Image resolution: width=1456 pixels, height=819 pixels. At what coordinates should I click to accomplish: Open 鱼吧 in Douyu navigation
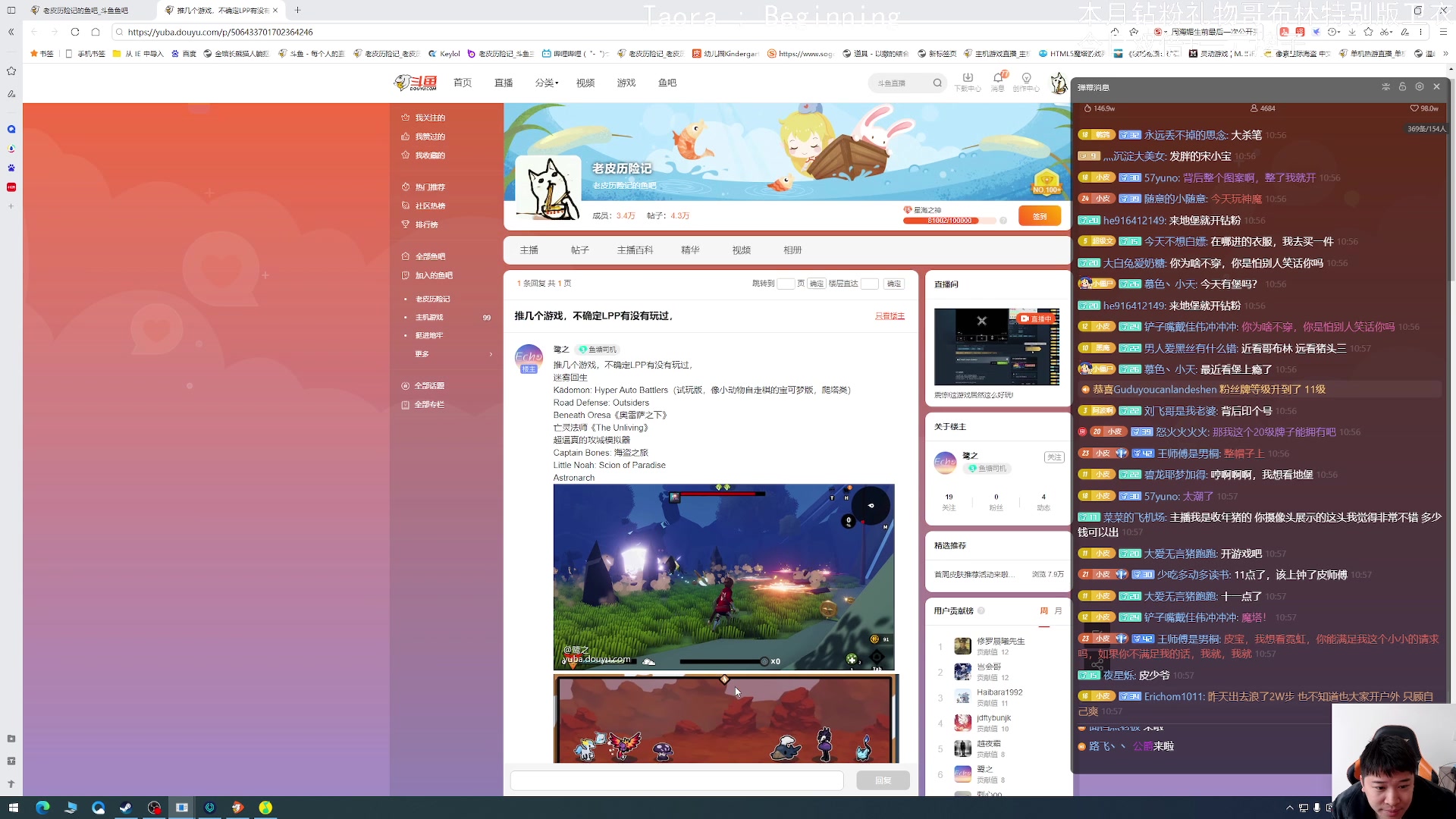(667, 83)
